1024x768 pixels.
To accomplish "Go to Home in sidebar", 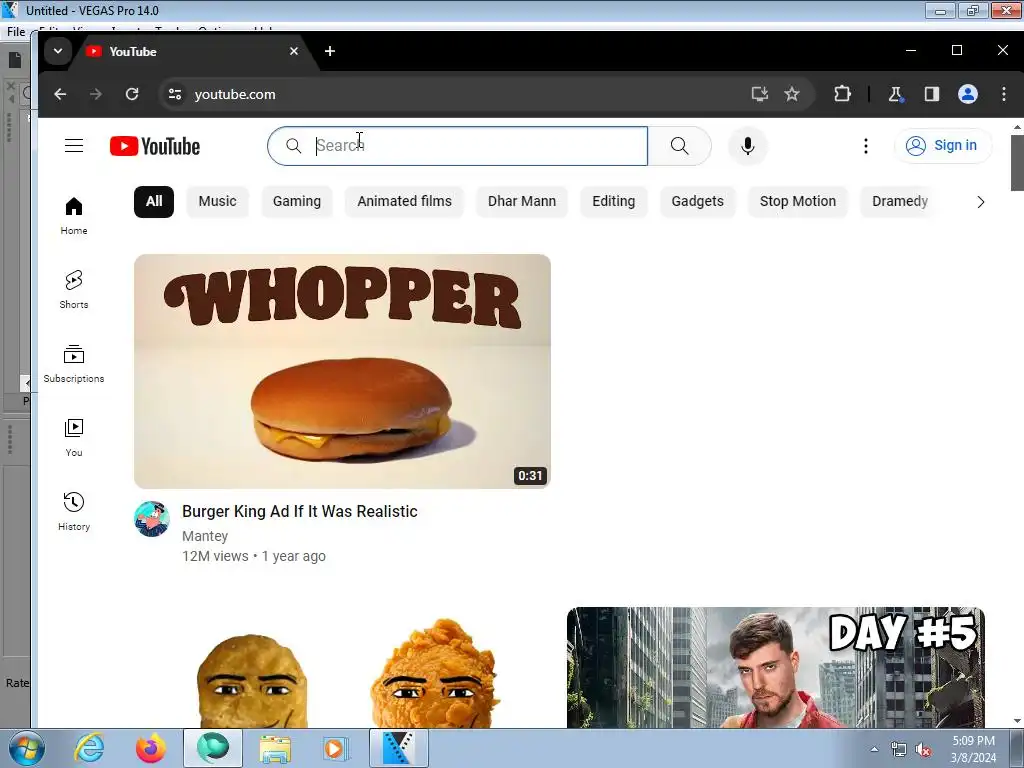I will tap(74, 216).
